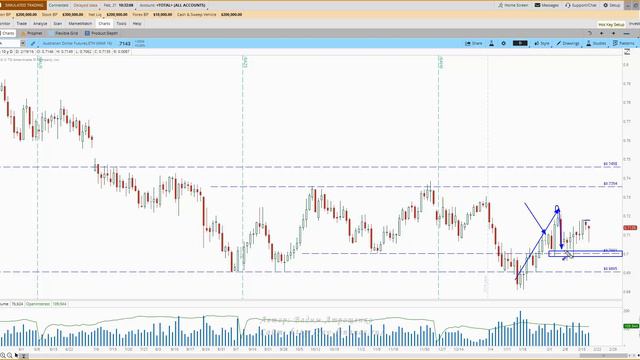Image resolution: width=640 pixels, height=360 pixels.
Task: Open the Setup gear menu
Action: click(612, 5)
